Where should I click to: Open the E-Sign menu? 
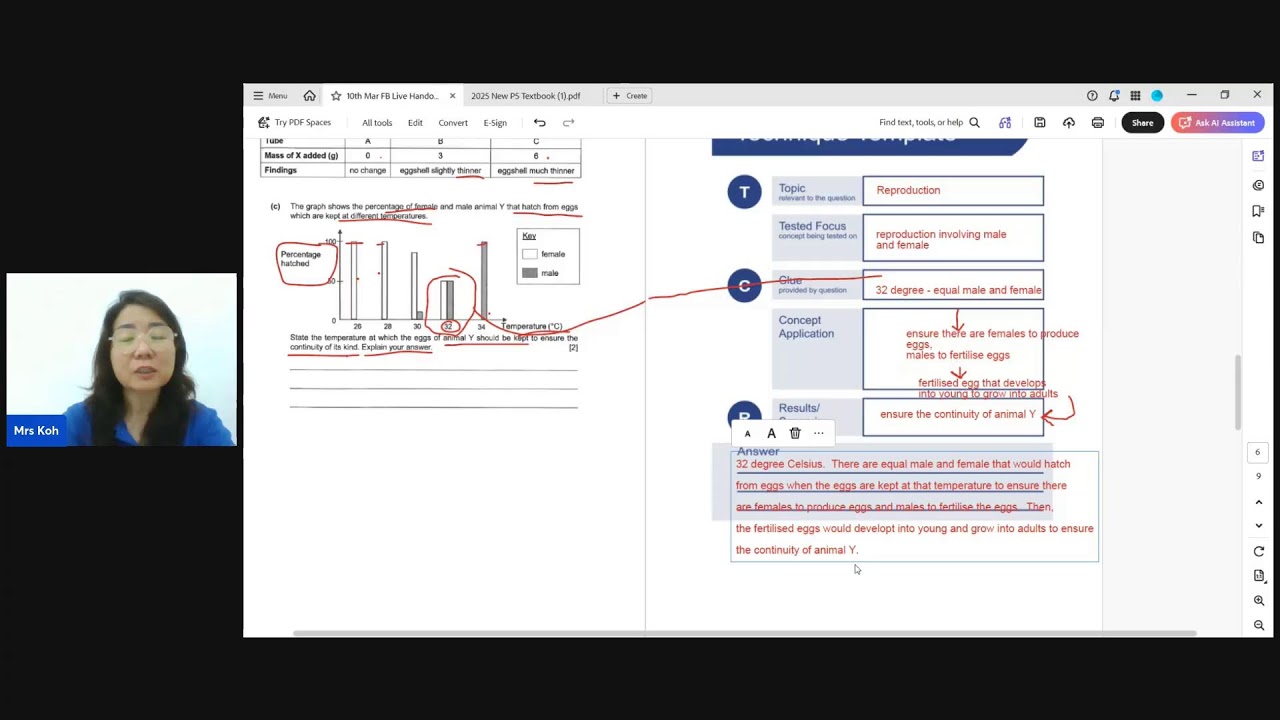click(x=495, y=123)
